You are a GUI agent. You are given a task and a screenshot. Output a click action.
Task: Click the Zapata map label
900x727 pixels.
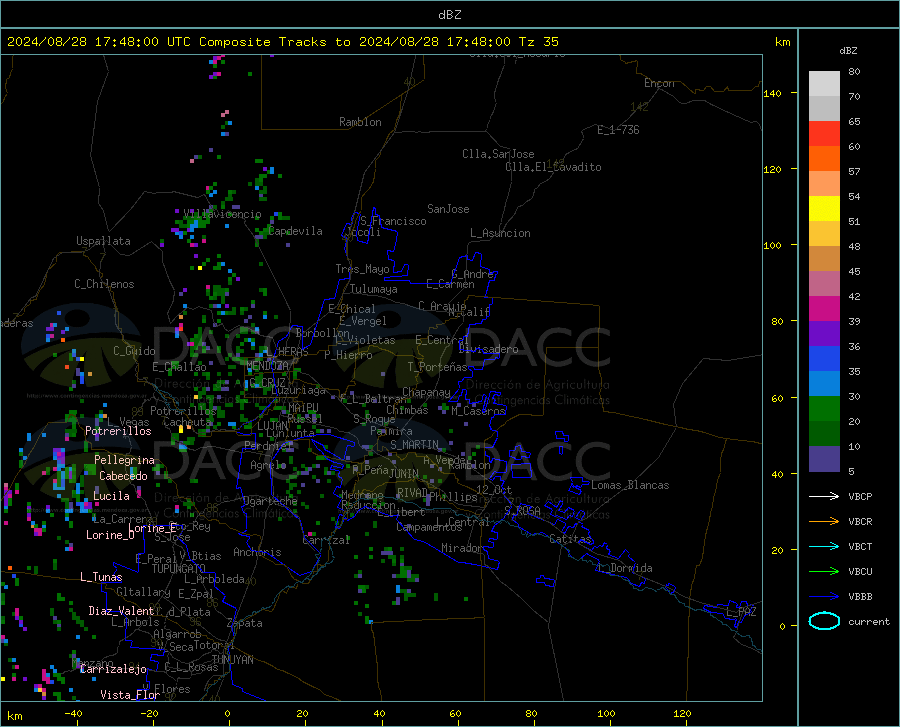point(245,623)
